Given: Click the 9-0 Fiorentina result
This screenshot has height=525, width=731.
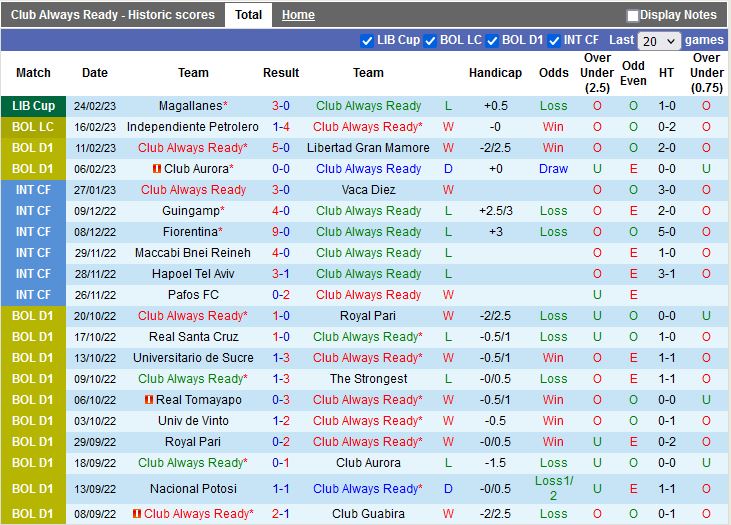Looking at the screenshot, I should 281,232.
